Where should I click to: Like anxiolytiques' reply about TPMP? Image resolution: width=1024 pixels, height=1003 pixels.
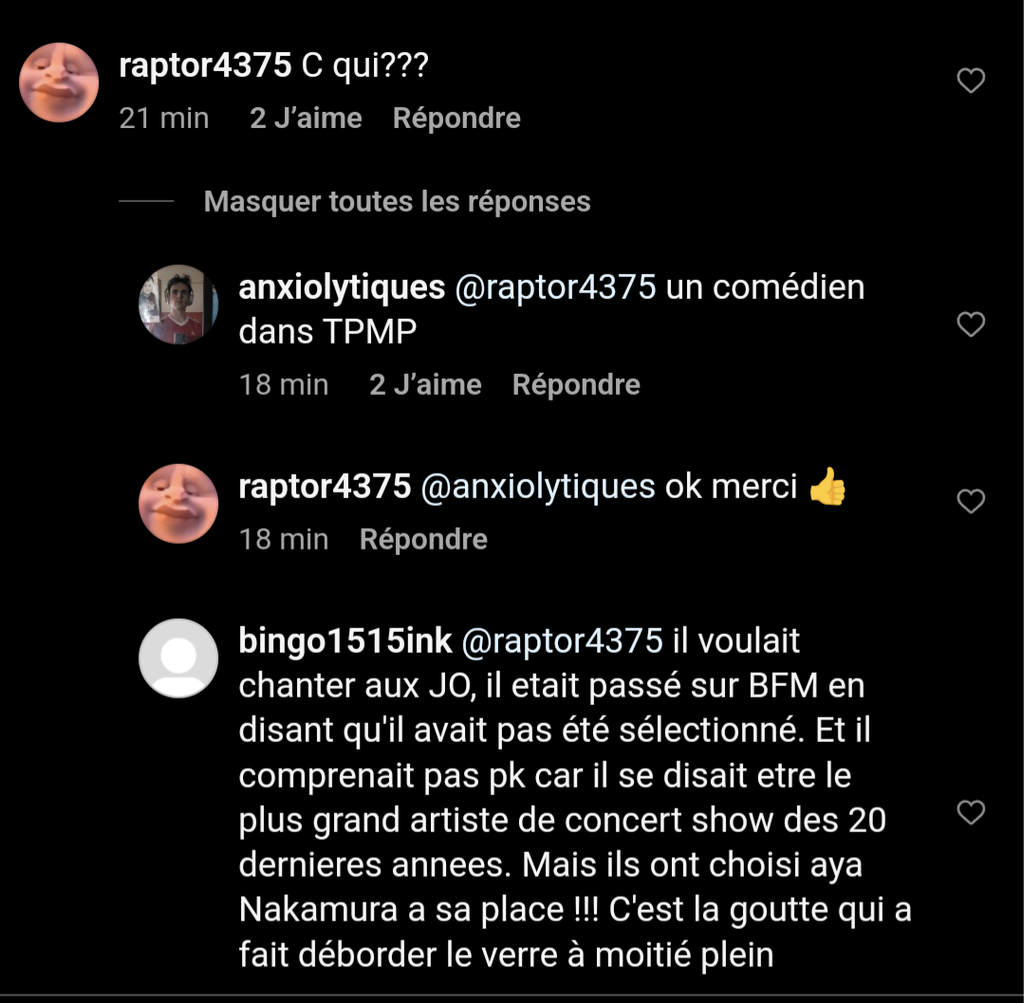pyautogui.click(x=971, y=324)
